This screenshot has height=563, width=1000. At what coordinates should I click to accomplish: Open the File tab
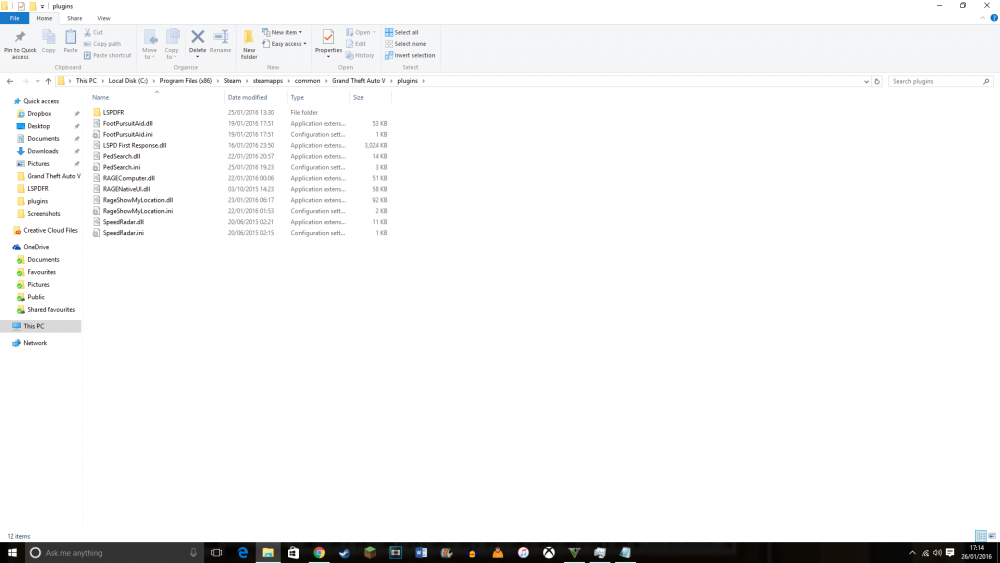tap(14, 18)
